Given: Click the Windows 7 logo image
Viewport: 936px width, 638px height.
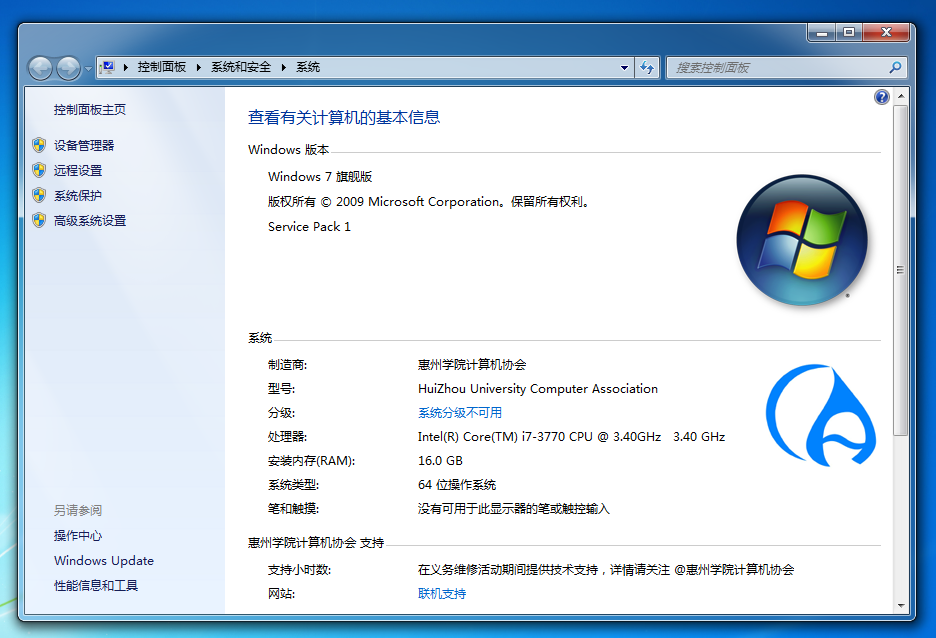Looking at the screenshot, I should tap(802, 240).
